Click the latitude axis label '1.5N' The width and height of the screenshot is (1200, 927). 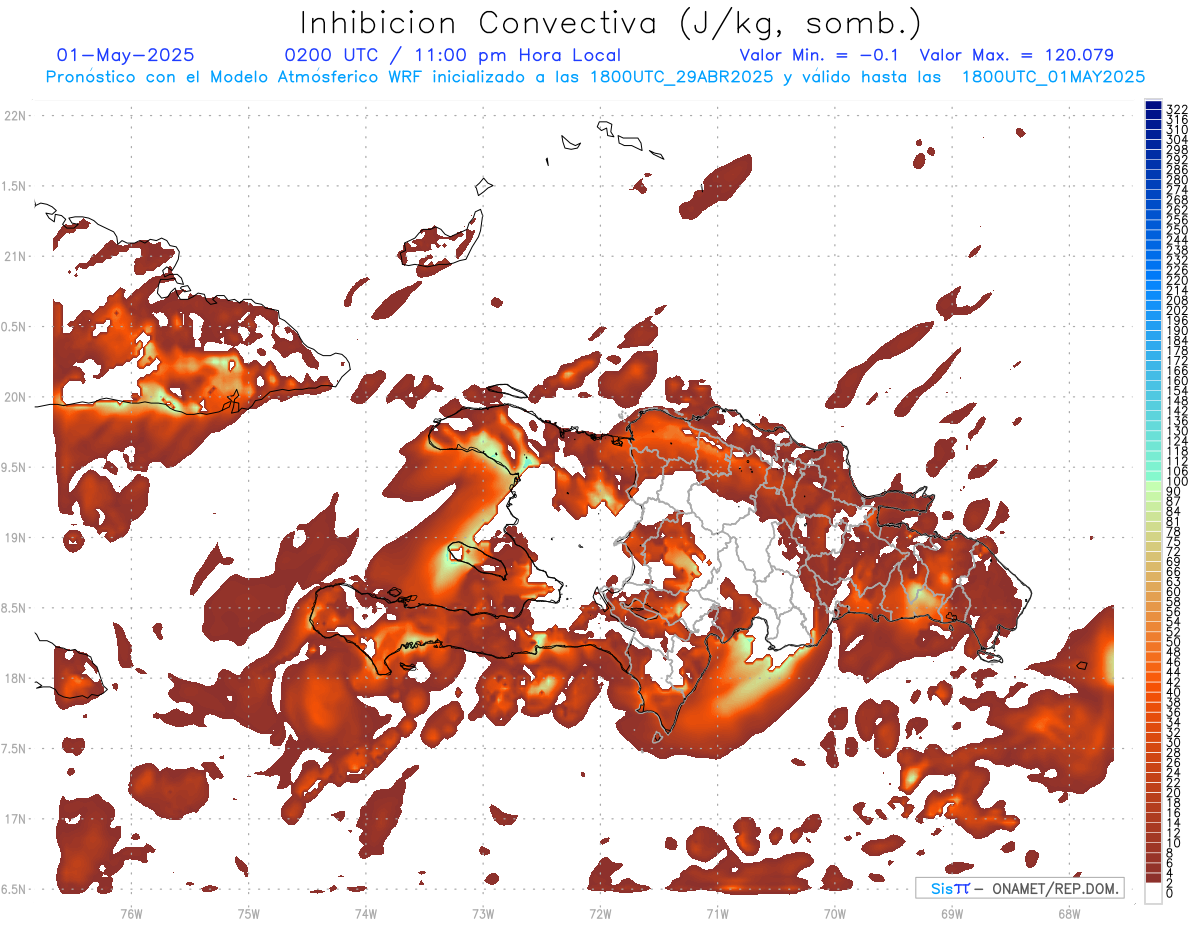tap(15, 186)
